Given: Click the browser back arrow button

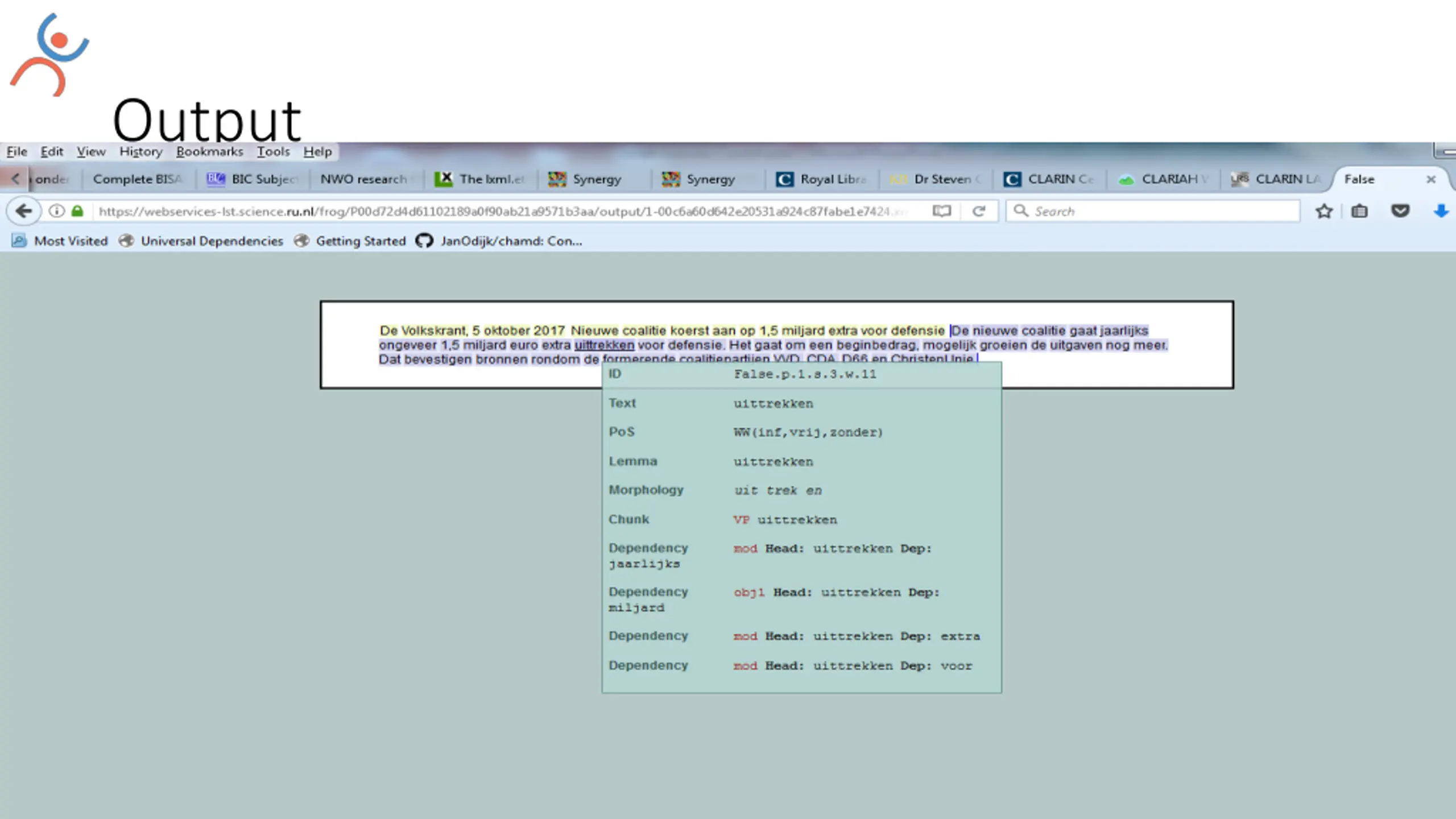Looking at the screenshot, I should 23,211.
